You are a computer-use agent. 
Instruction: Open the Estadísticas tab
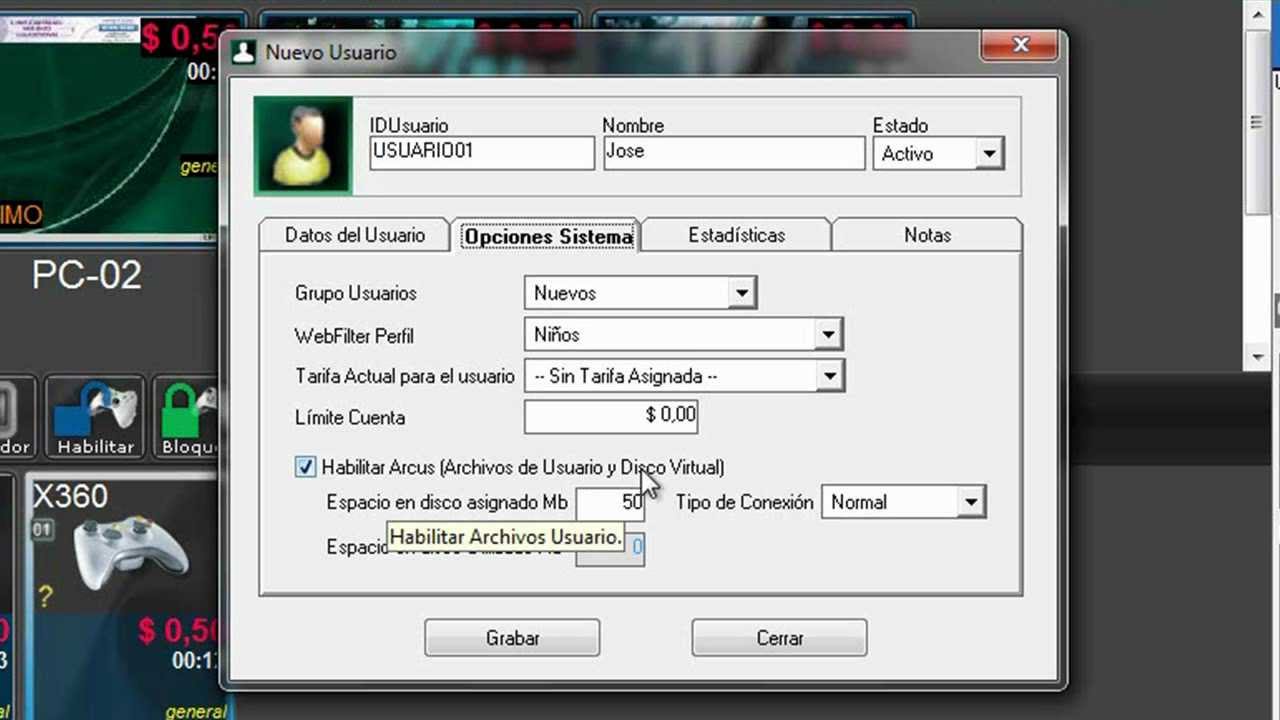coord(737,235)
